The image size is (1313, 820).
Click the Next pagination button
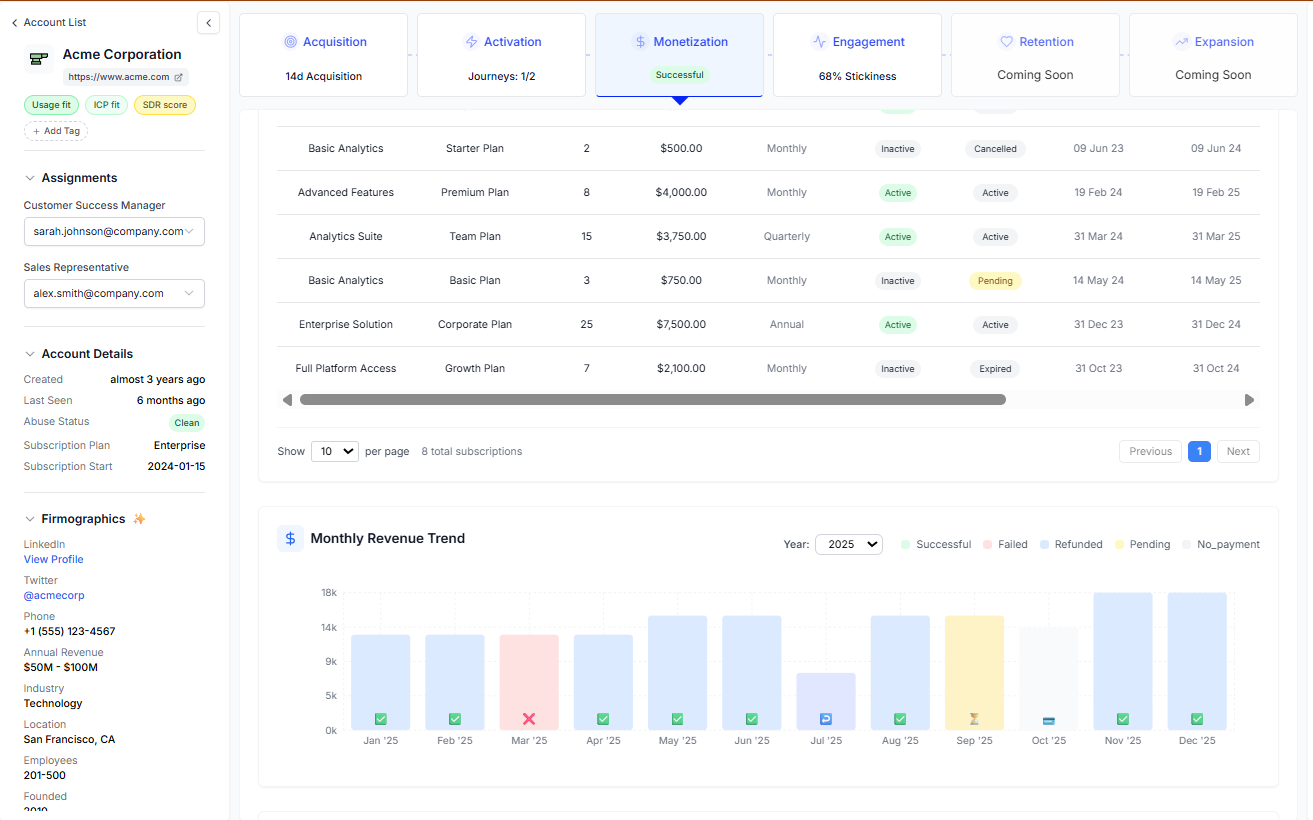click(1238, 451)
